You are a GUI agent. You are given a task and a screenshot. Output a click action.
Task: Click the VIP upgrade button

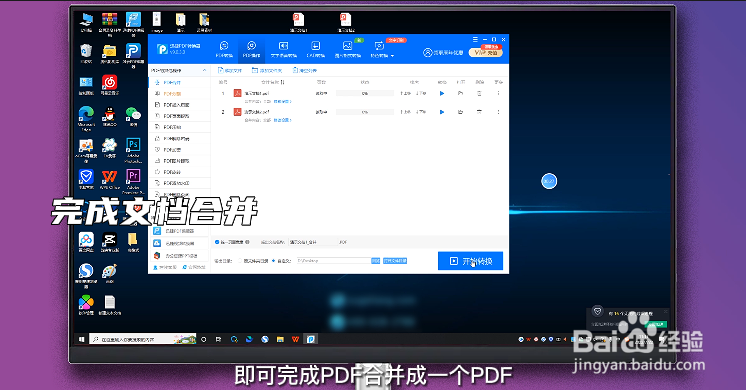pyautogui.click(x=486, y=52)
